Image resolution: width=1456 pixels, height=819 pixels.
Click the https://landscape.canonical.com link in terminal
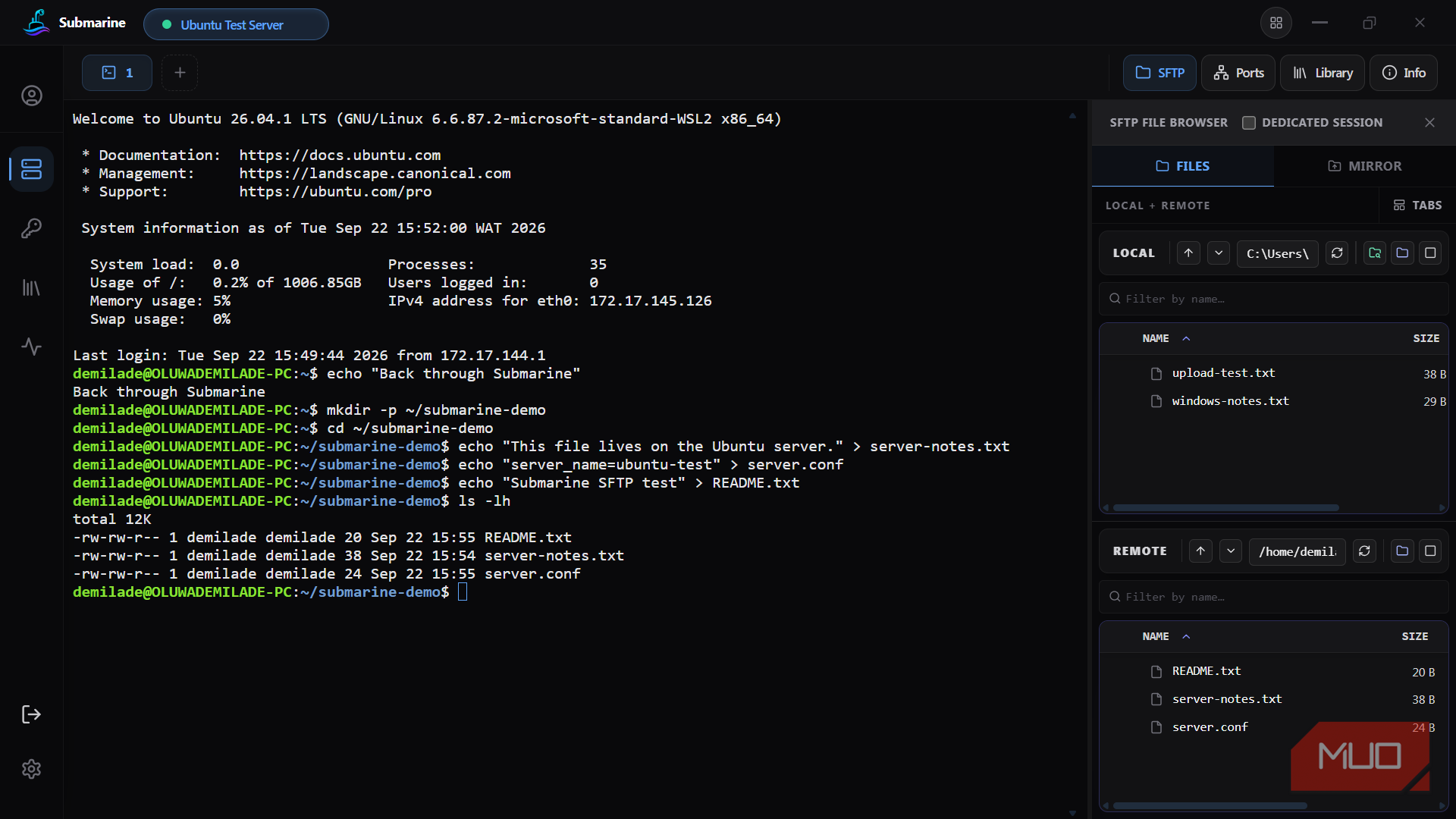tap(375, 174)
